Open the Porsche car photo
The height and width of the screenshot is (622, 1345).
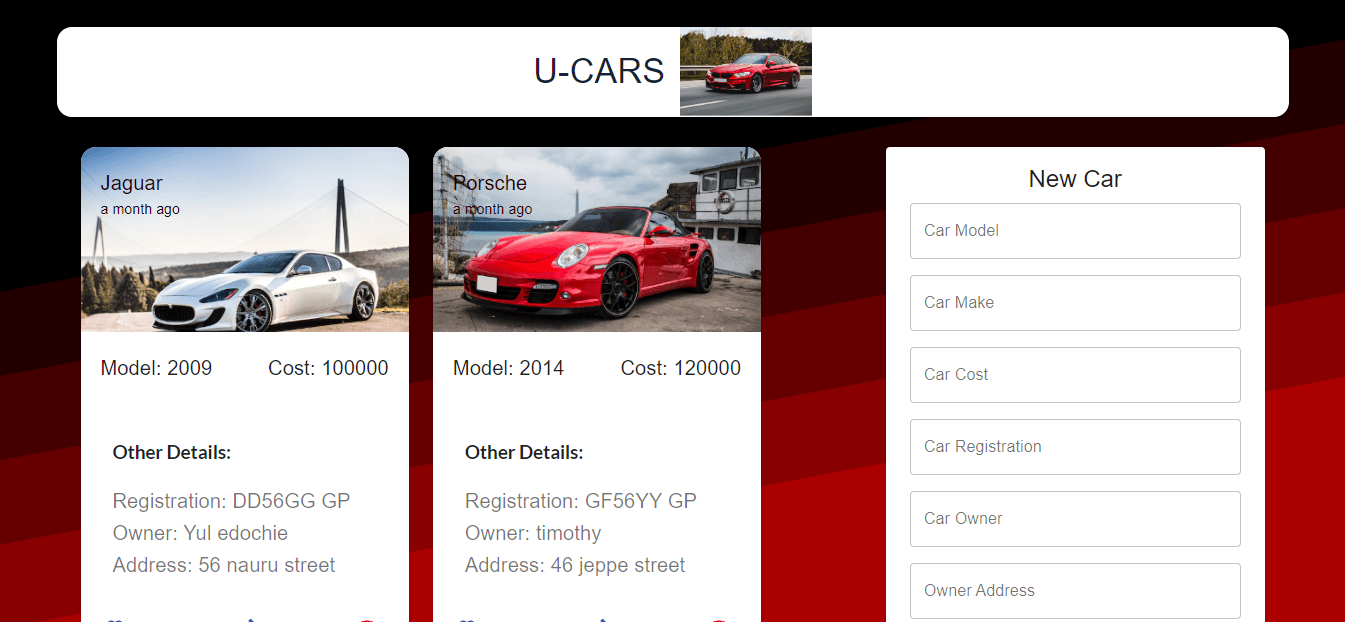coord(597,240)
